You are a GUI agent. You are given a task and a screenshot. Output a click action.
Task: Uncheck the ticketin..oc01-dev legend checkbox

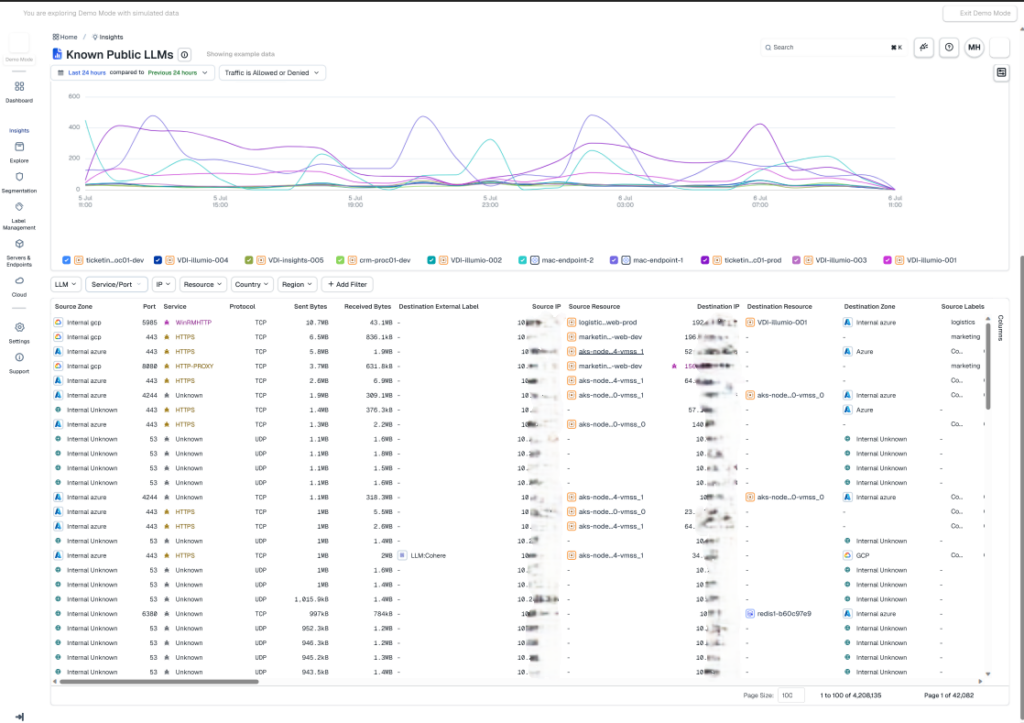66,260
